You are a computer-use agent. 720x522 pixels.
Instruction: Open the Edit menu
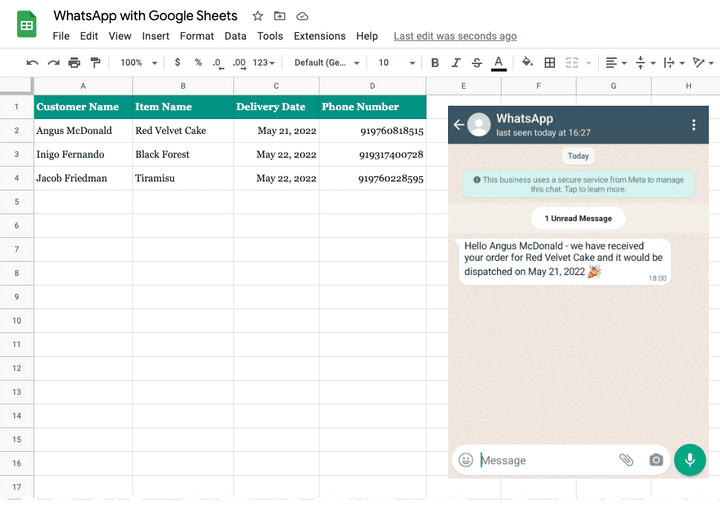click(x=89, y=36)
